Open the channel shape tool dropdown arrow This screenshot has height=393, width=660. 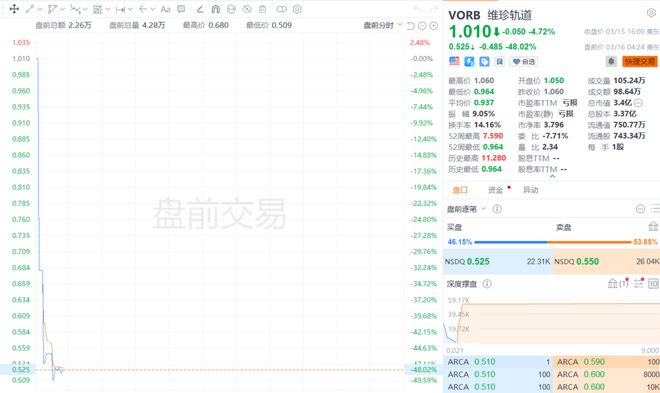coord(63,9)
